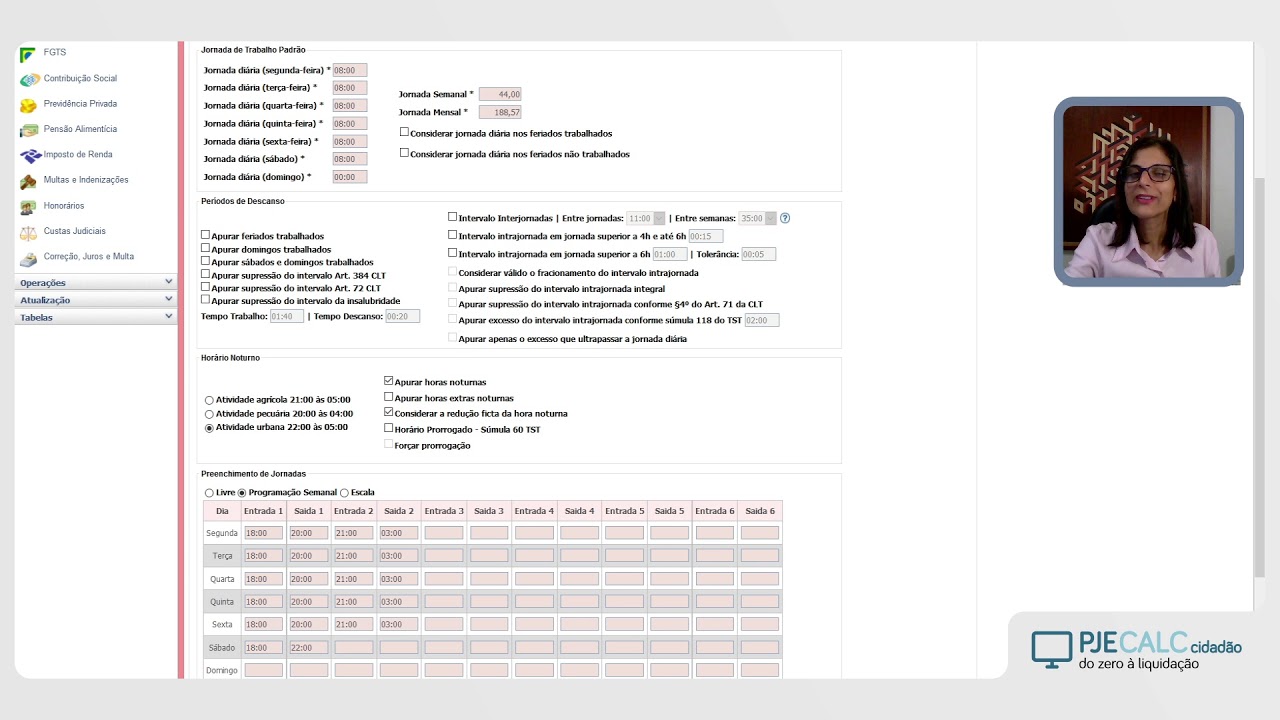
Task: Open the Contribuição Social menu entry
Action: pos(80,78)
